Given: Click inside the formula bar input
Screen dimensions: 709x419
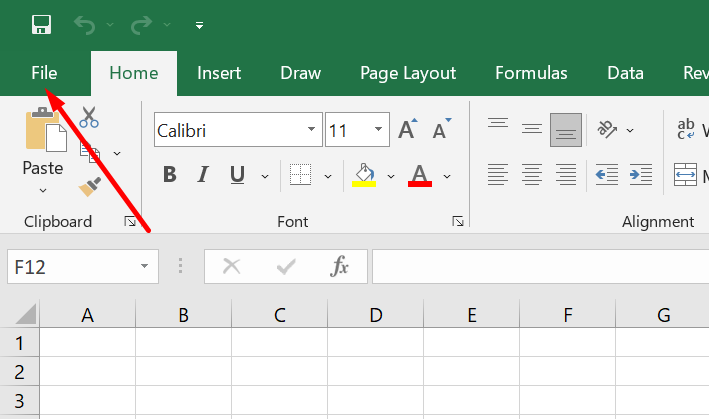Looking at the screenshot, I should point(540,266).
